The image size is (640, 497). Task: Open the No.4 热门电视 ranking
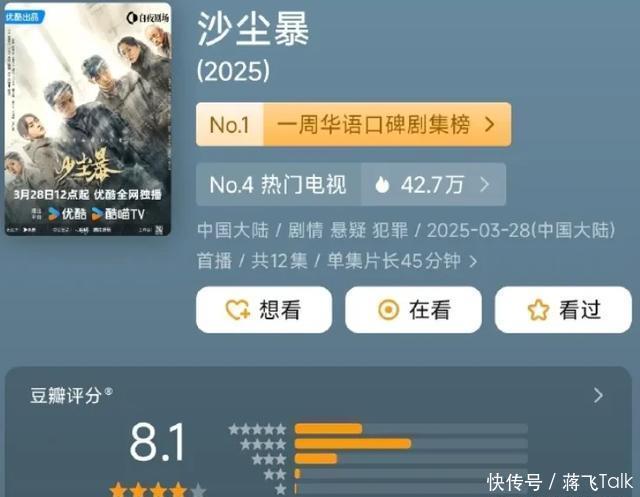point(278,184)
